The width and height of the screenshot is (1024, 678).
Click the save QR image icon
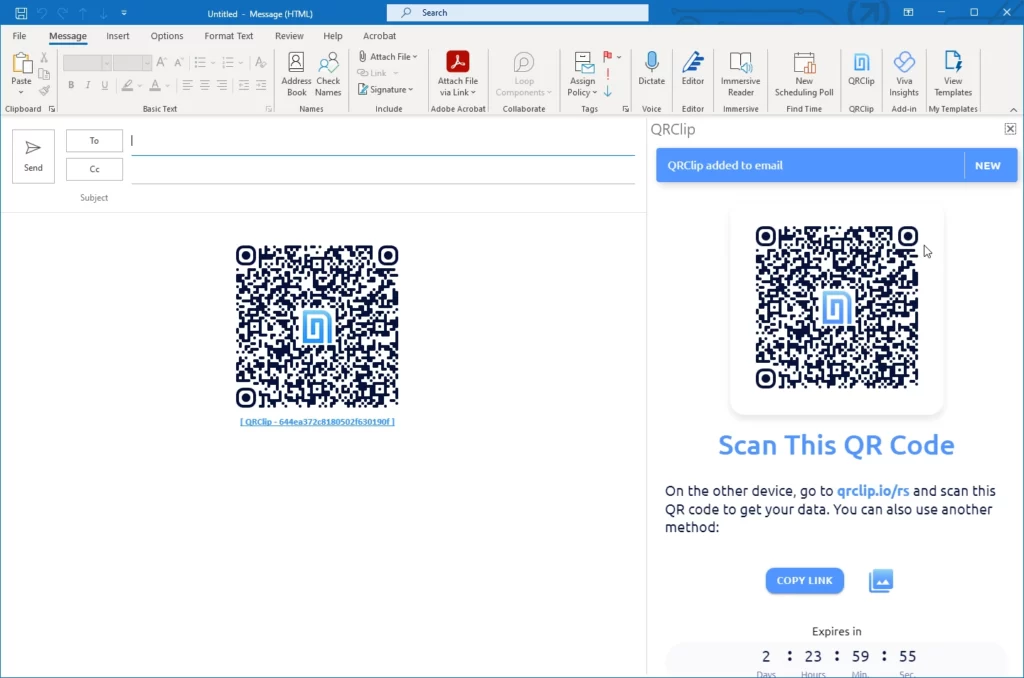click(x=881, y=581)
